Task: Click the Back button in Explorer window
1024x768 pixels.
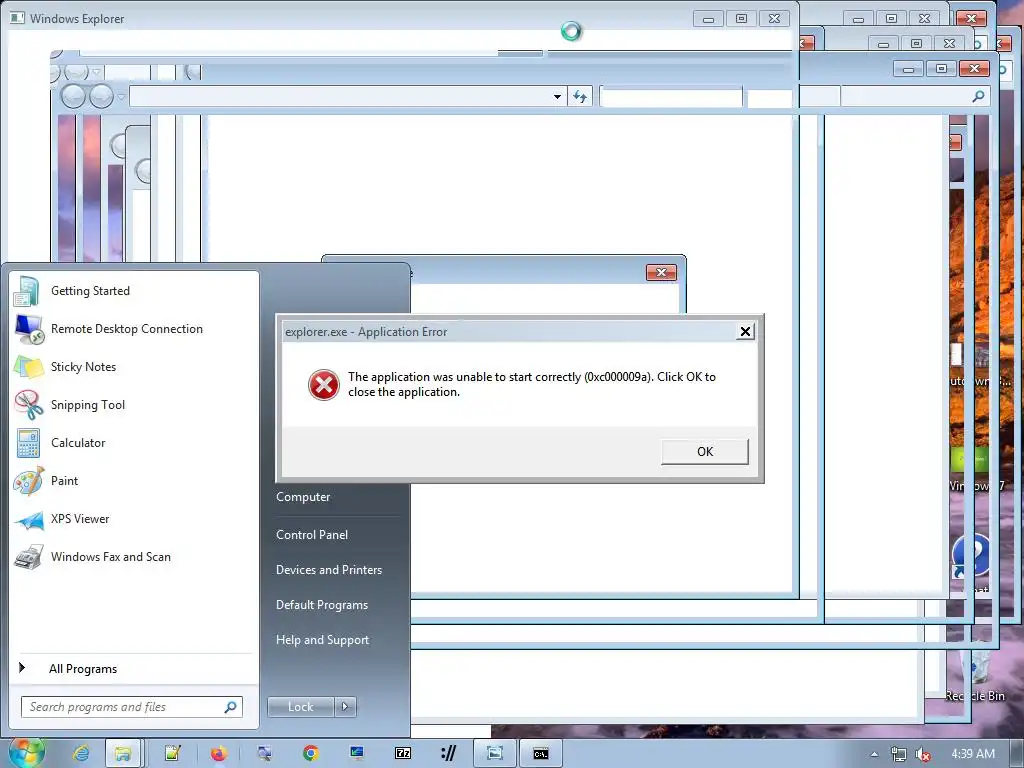Action: pos(73,97)
